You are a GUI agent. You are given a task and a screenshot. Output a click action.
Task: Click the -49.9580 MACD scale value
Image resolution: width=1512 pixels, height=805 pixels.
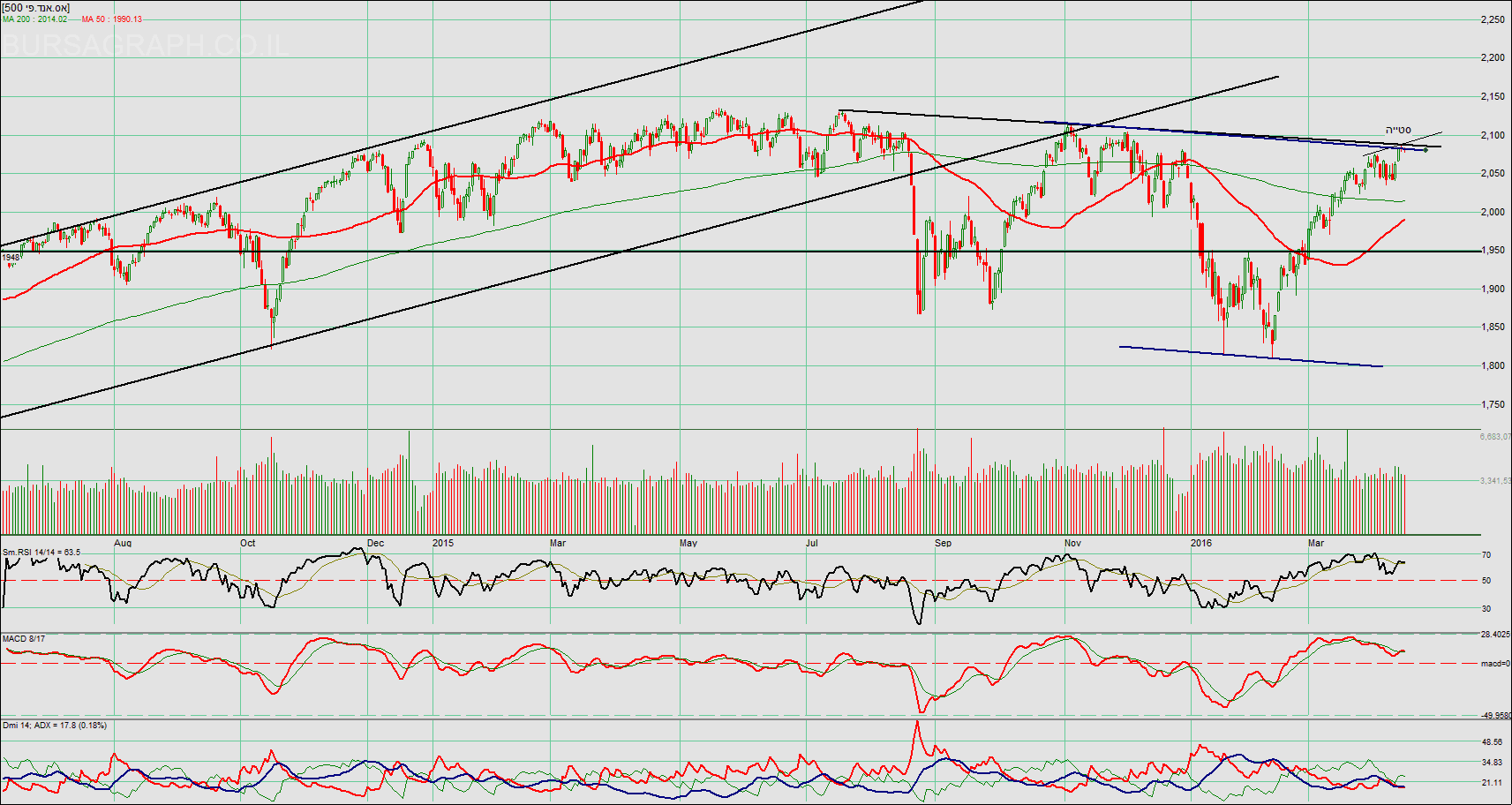(x=1495, y=716)
